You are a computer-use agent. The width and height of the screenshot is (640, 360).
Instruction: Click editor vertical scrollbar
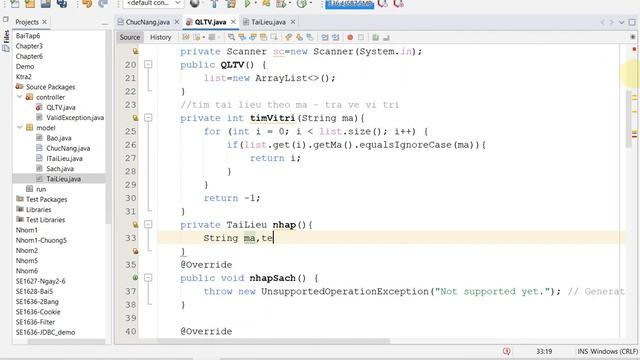628,119
